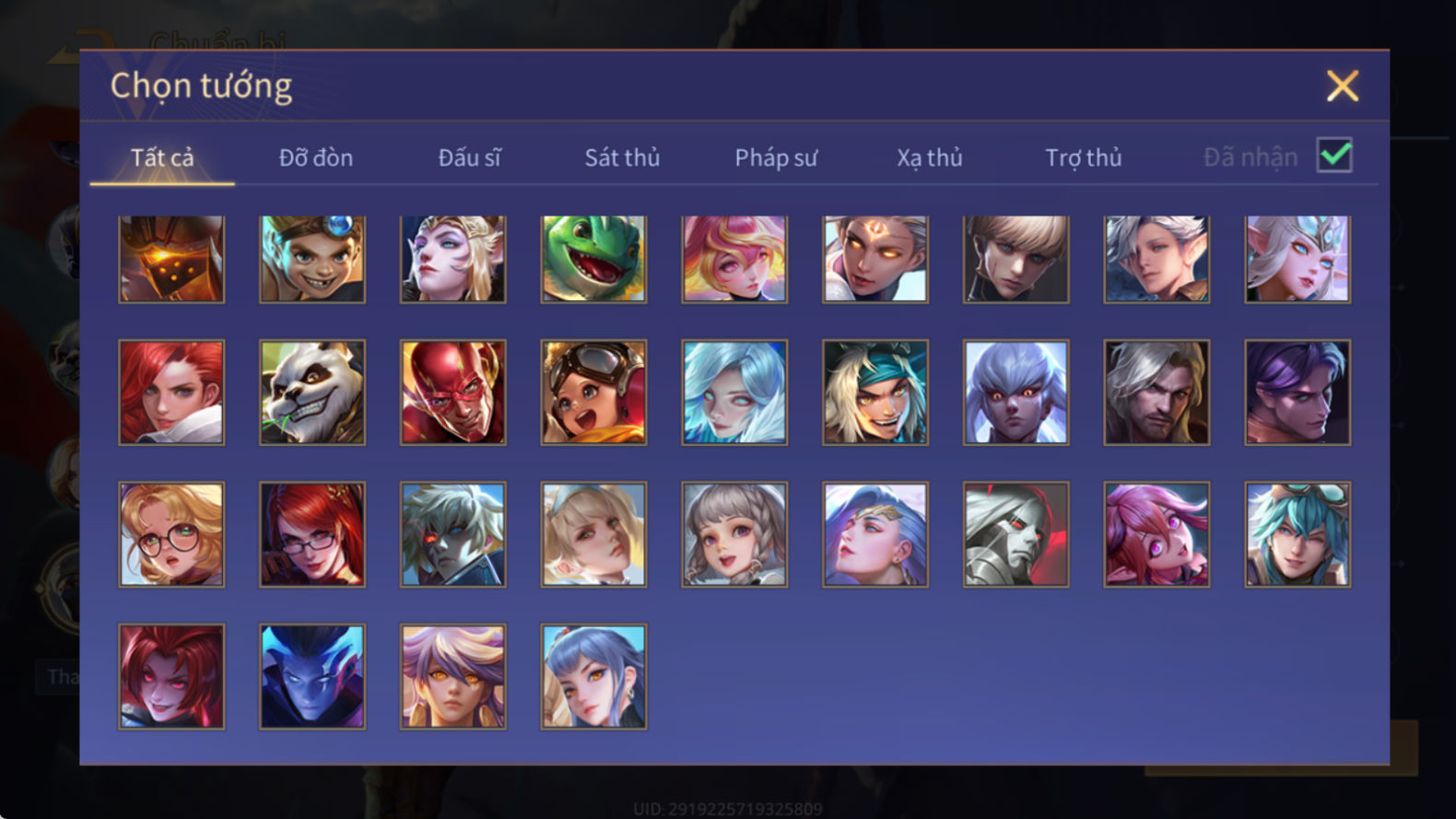Select the green chameleon hero portrait
This screenshot has height=819, width=1456.
click(593, 259)
